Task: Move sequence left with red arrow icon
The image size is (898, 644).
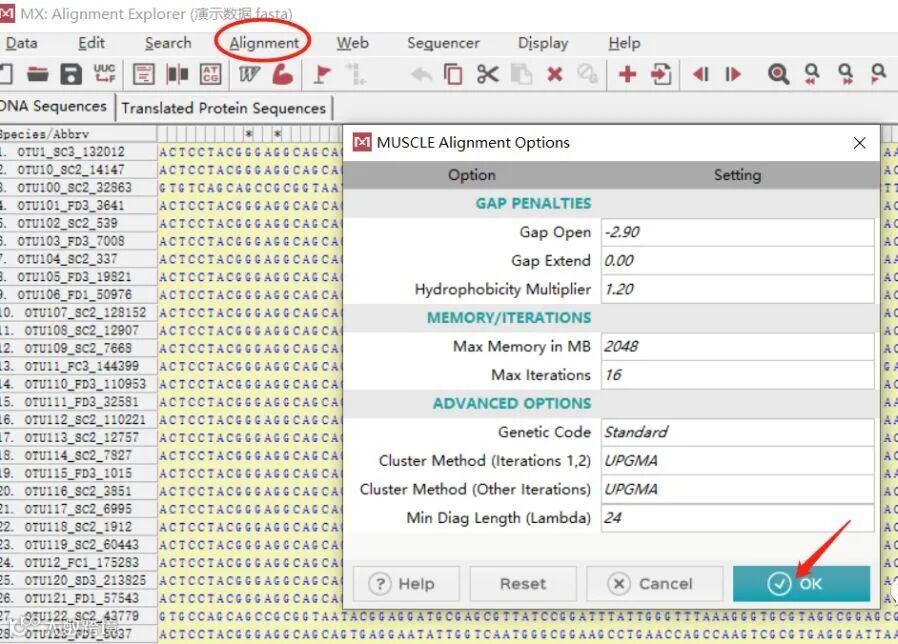Action: click(700, 74)
